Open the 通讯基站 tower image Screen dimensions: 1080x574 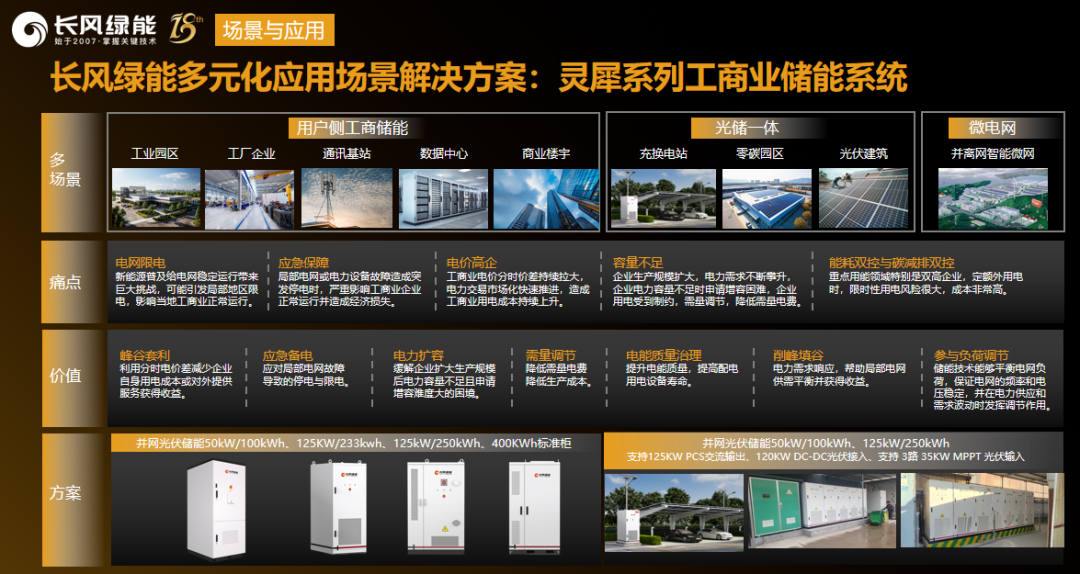point(346,198)
